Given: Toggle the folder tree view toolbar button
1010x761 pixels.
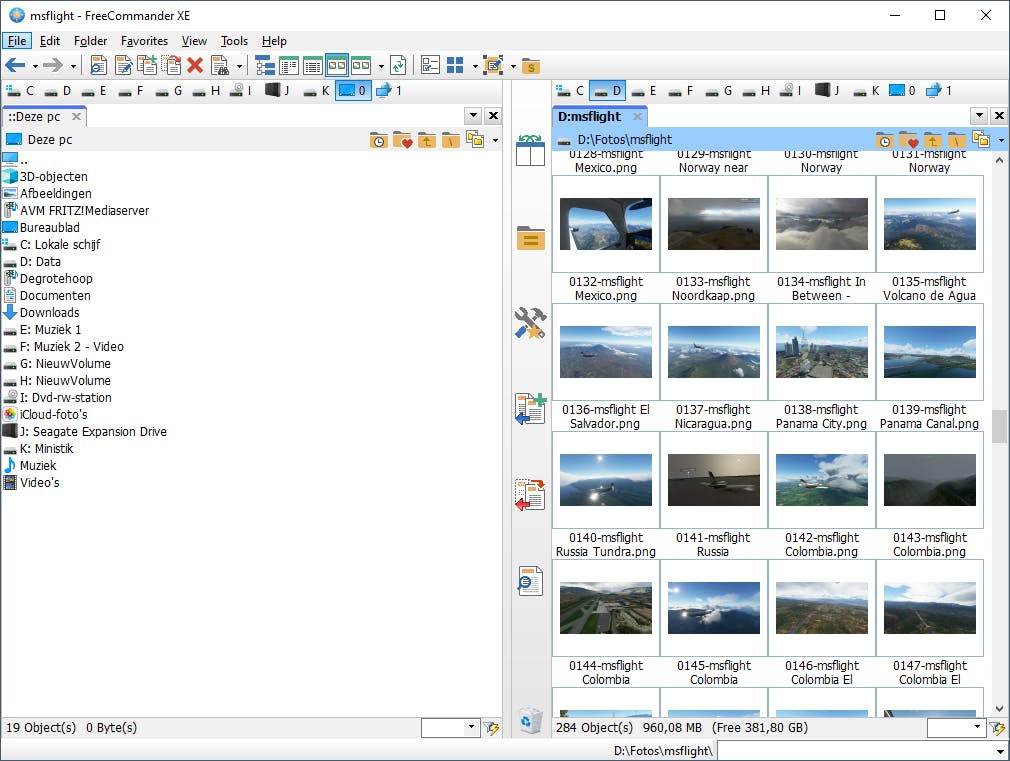Looking at the screenshot, I should click(265, 66).
